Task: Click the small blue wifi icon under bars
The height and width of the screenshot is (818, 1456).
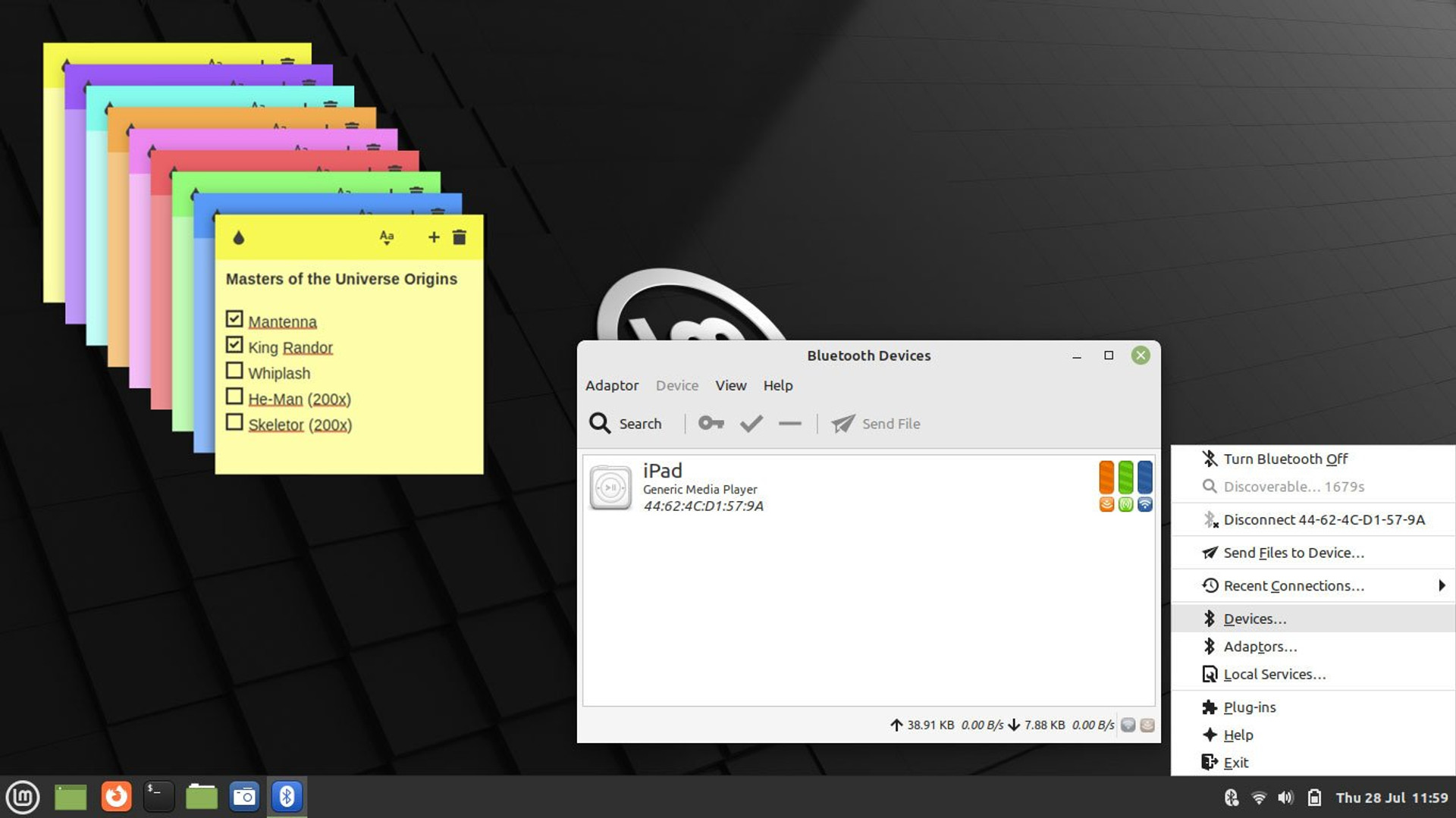Action: tap(1144, 504)
